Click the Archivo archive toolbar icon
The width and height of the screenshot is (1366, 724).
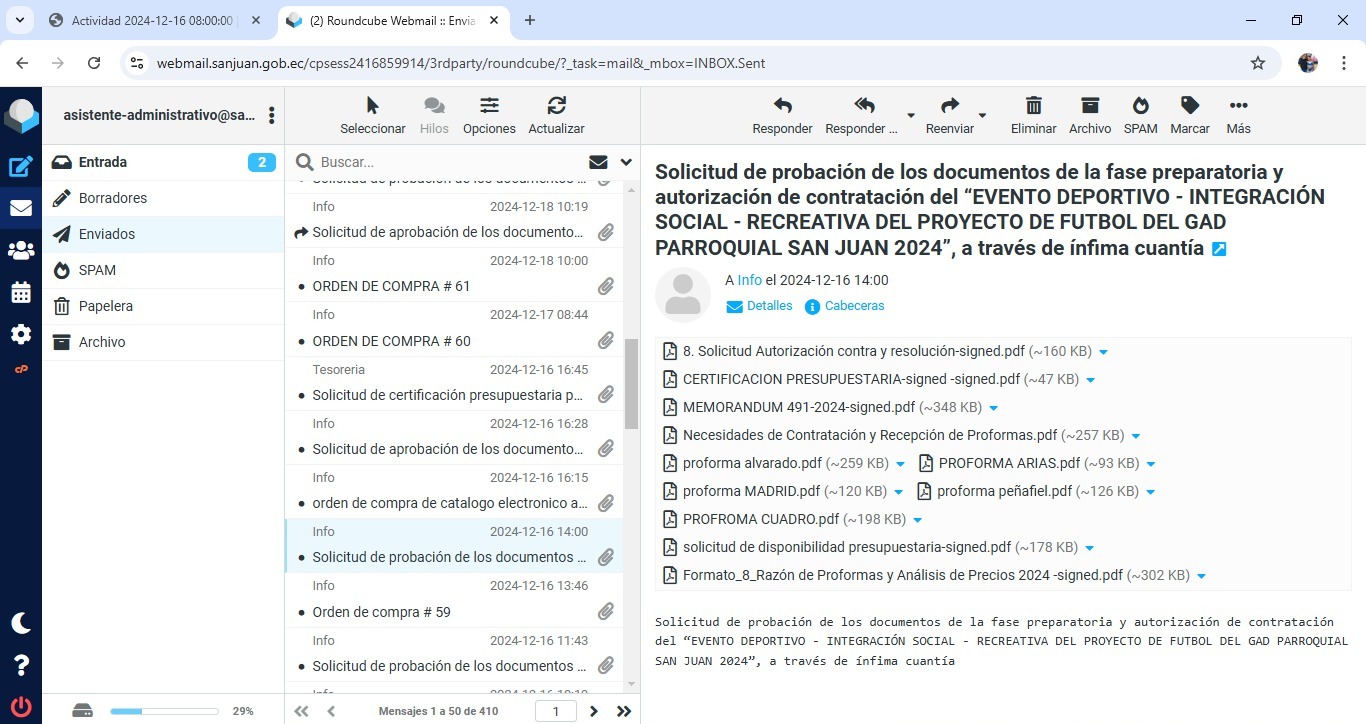click(1089, 106)
